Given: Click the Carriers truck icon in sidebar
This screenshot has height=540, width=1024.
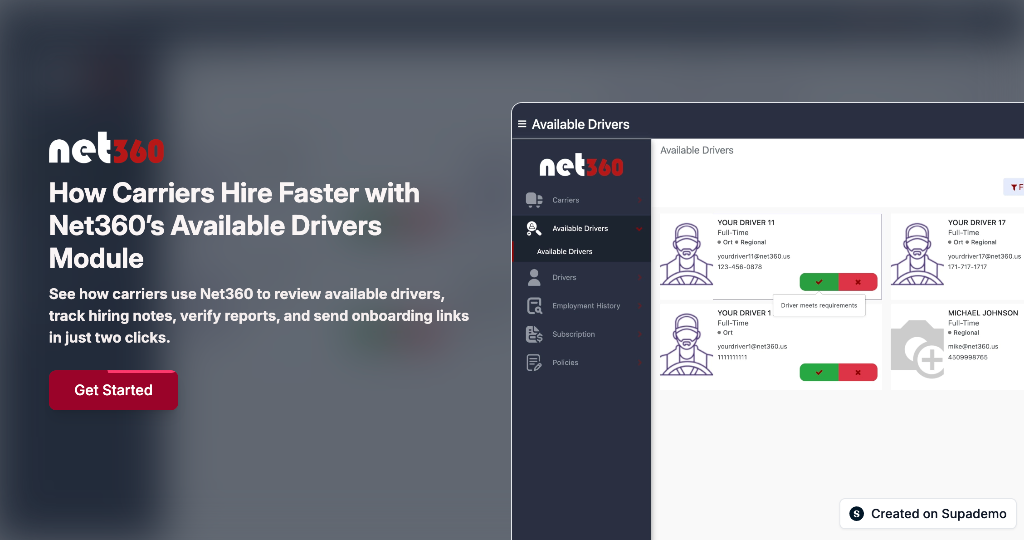Looking at the screenshot, I should tap(534, 200).
